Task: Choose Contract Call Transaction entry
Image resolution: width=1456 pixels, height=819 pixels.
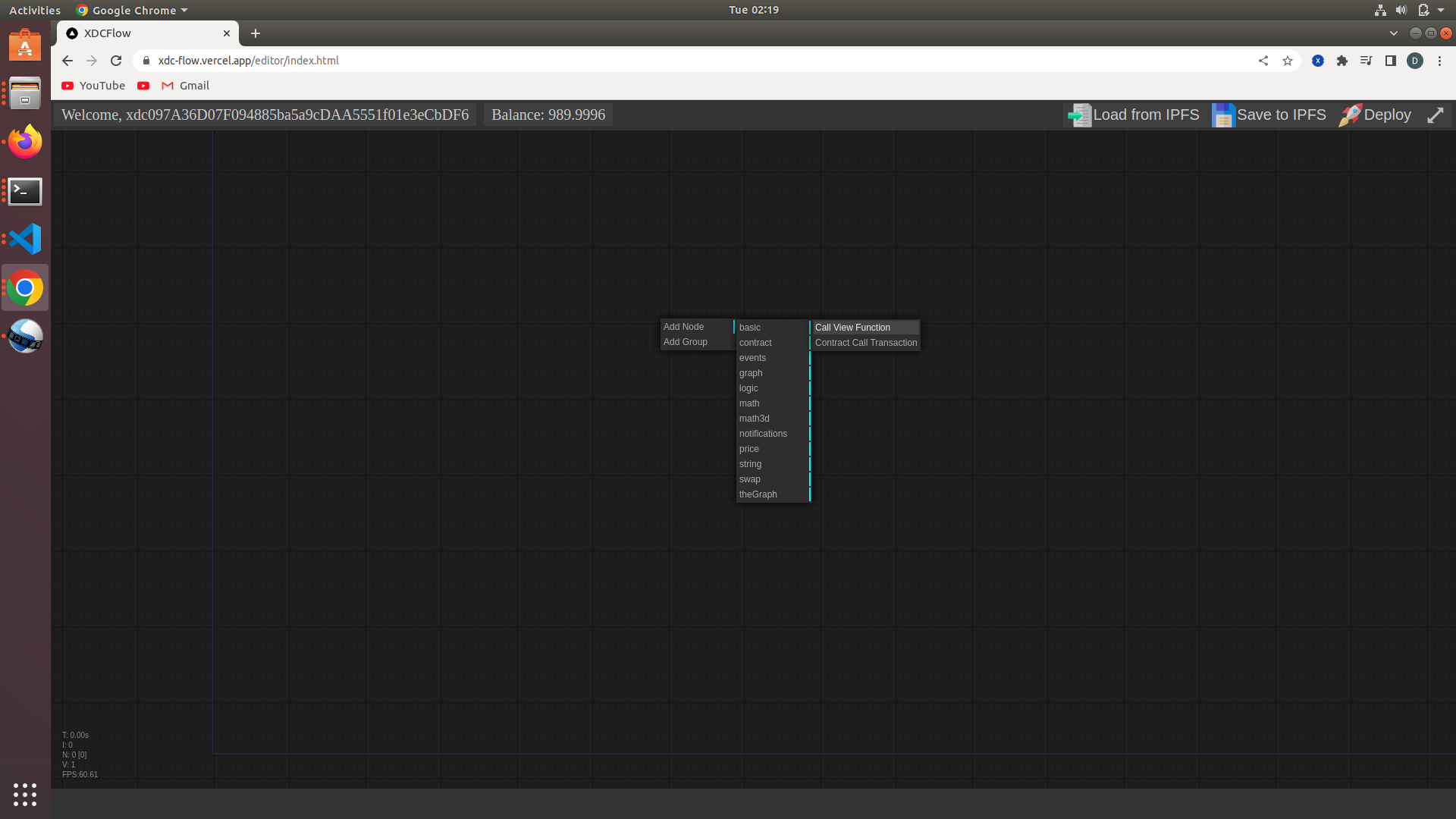Action: 865,343
